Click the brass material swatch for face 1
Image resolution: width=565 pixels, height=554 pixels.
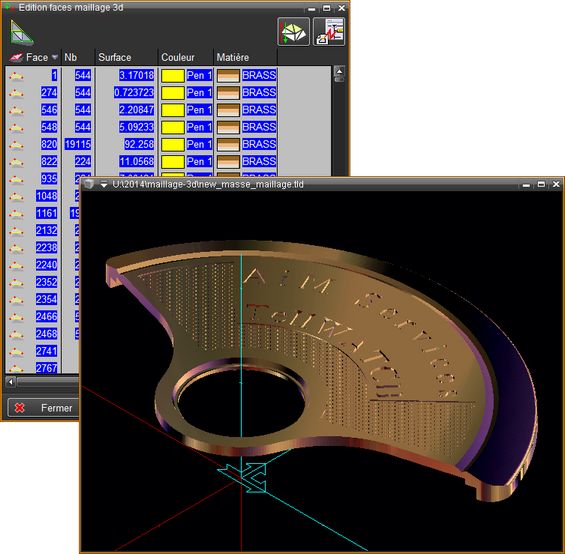click(x=228, y=75)
